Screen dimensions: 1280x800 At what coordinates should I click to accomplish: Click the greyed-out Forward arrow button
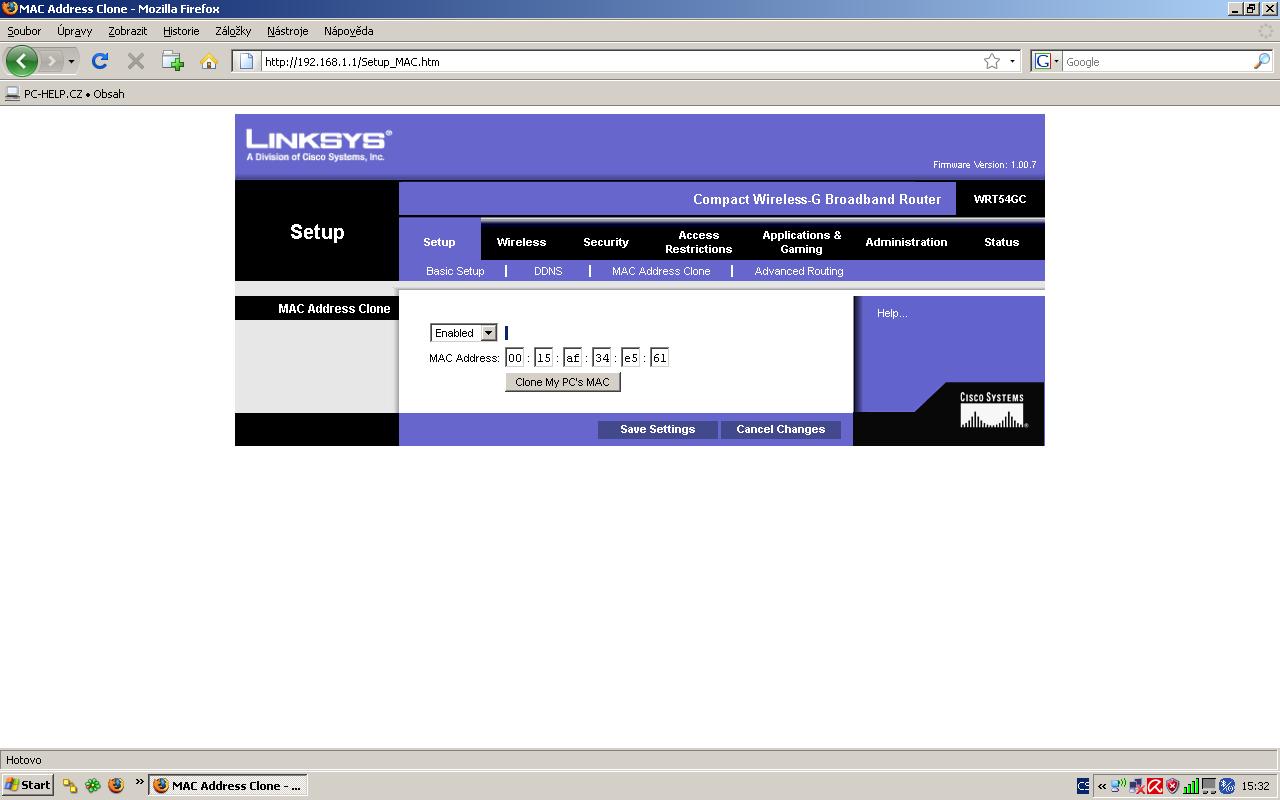52,61
